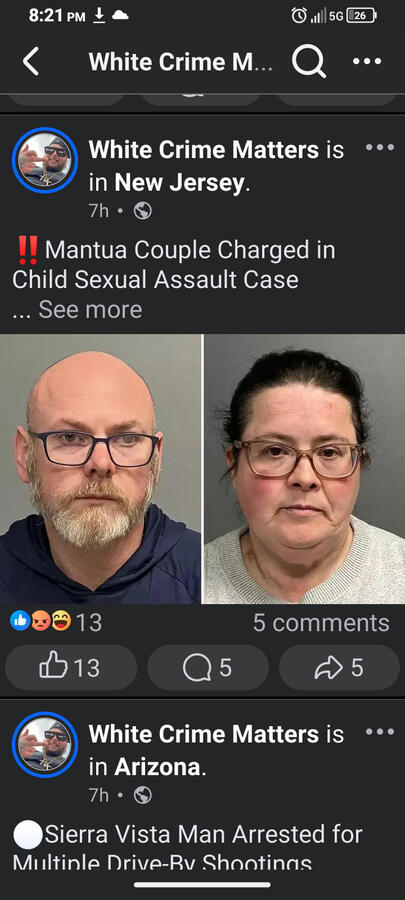Viewport: 405px width, 900px height.
Task: Share the post using arrow button
Action: (339, 667)
